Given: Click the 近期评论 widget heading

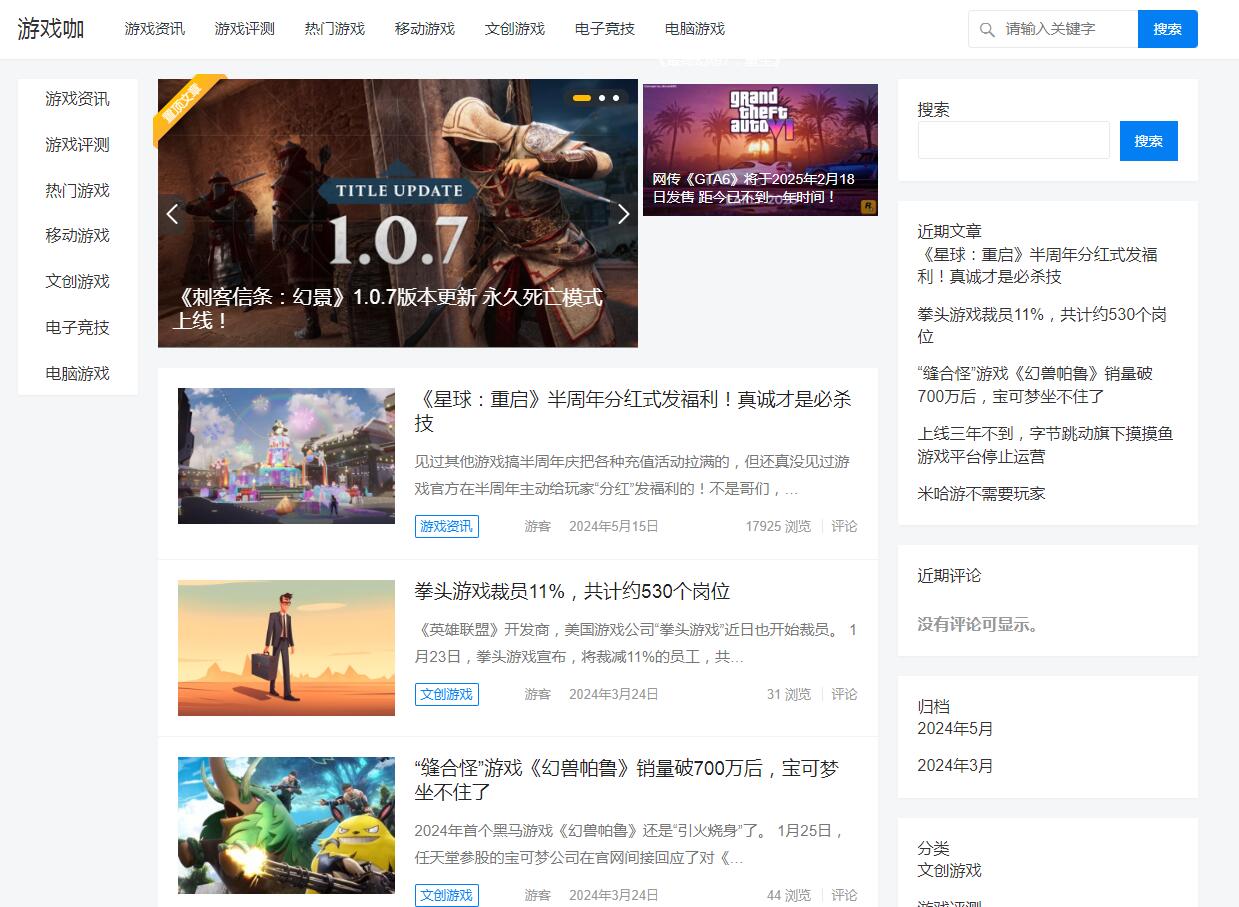Looking at the screenshot, I should [x=950, y=575].
